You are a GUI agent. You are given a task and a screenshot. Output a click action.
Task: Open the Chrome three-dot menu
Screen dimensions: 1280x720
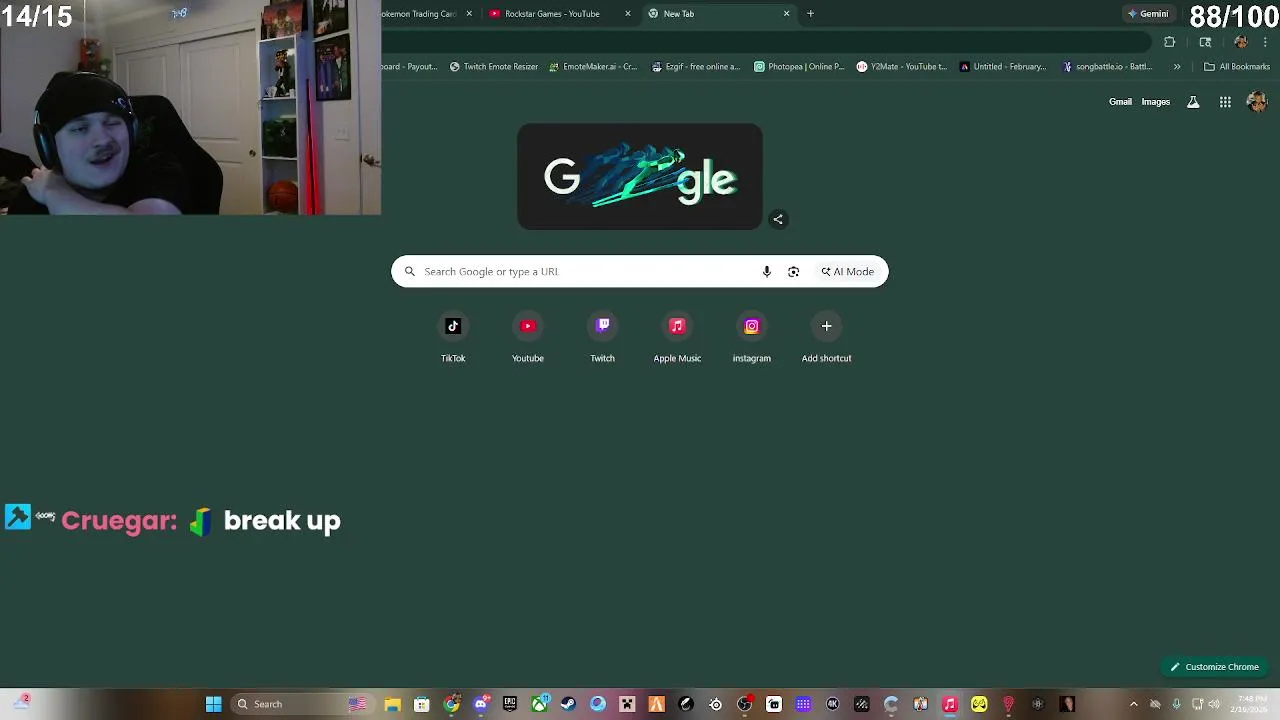[1266, 42]
